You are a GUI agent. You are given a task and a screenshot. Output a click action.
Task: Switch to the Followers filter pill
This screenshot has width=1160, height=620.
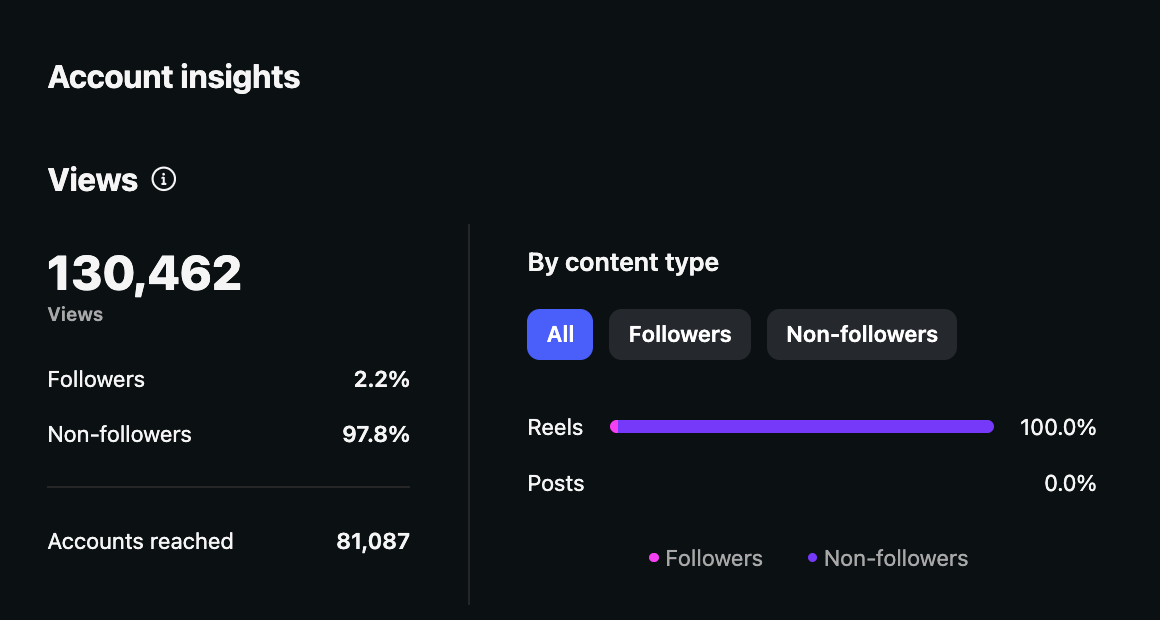680,334
